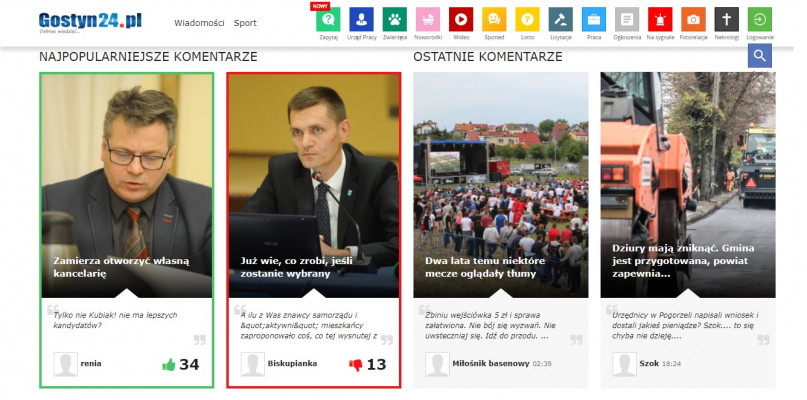Click the Gostyn24.pl logo
Viewport: 807px width, 400px height.
pos(90,21)
